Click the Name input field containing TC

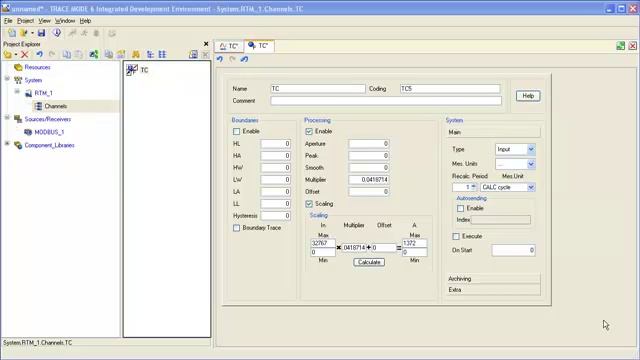click(318, 89)
